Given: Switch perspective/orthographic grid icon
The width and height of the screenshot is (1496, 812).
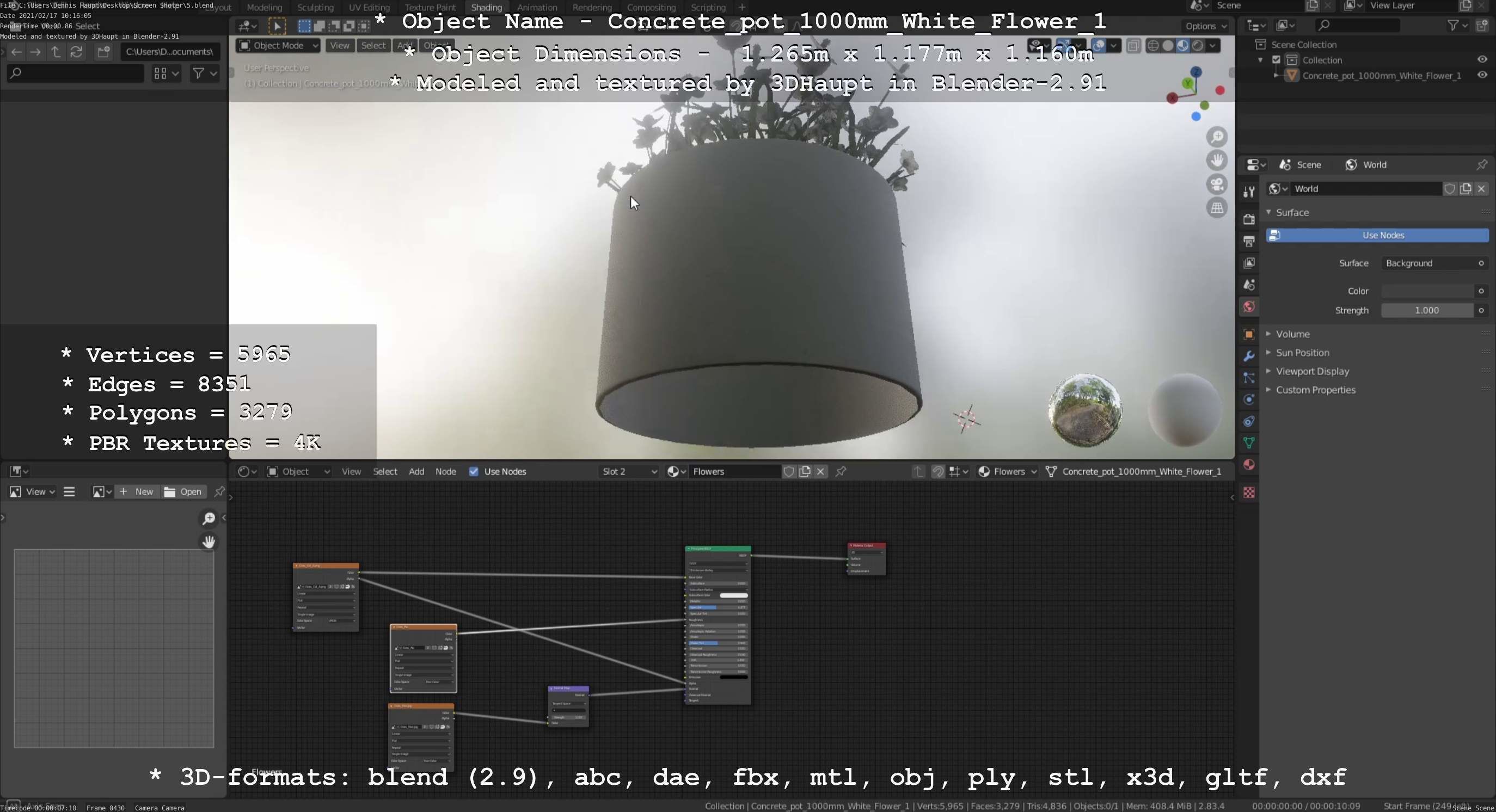Looking at the screenshot, I should tap(1217, 208).
